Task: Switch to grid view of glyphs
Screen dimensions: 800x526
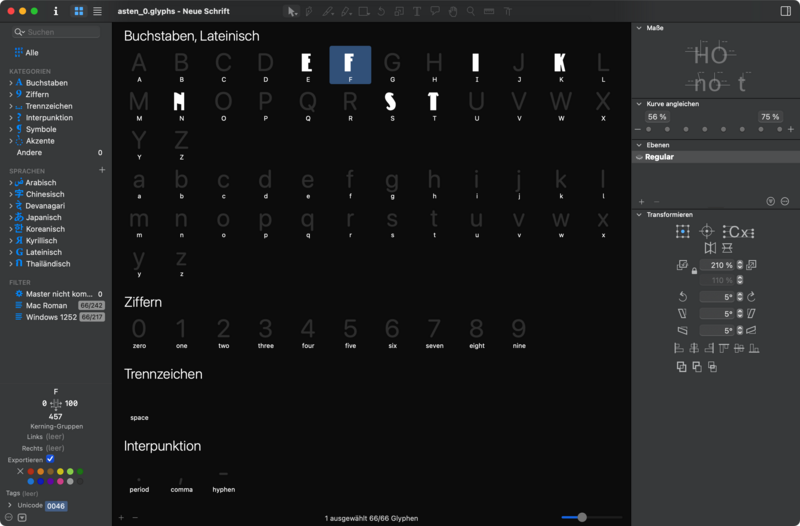Action: pos(79,11)
